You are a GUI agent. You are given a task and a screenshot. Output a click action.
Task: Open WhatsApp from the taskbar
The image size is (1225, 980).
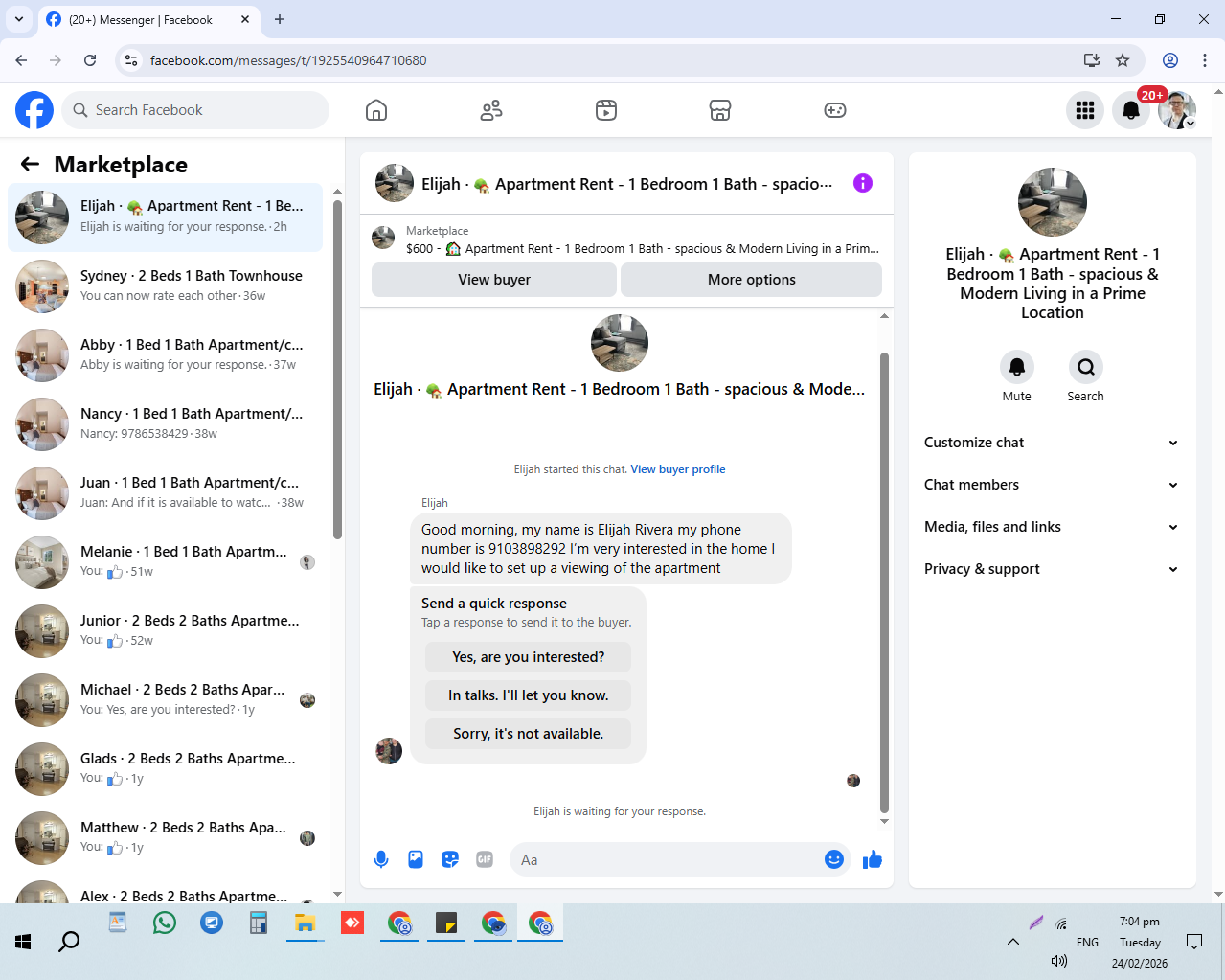165,923
